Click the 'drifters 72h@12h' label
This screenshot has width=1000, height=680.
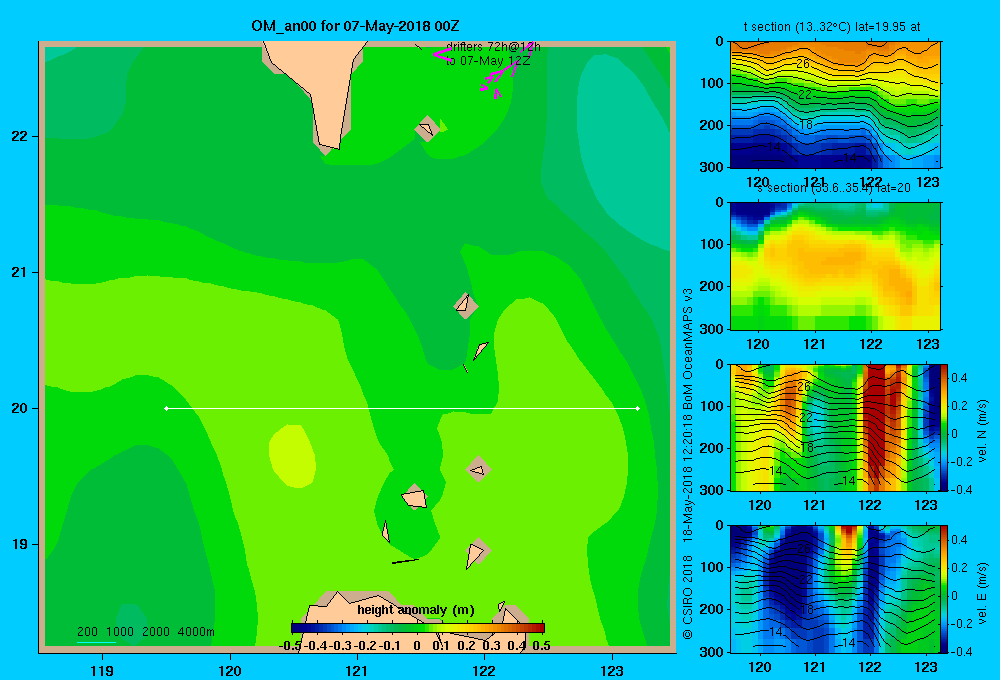[x=493, y=47]
